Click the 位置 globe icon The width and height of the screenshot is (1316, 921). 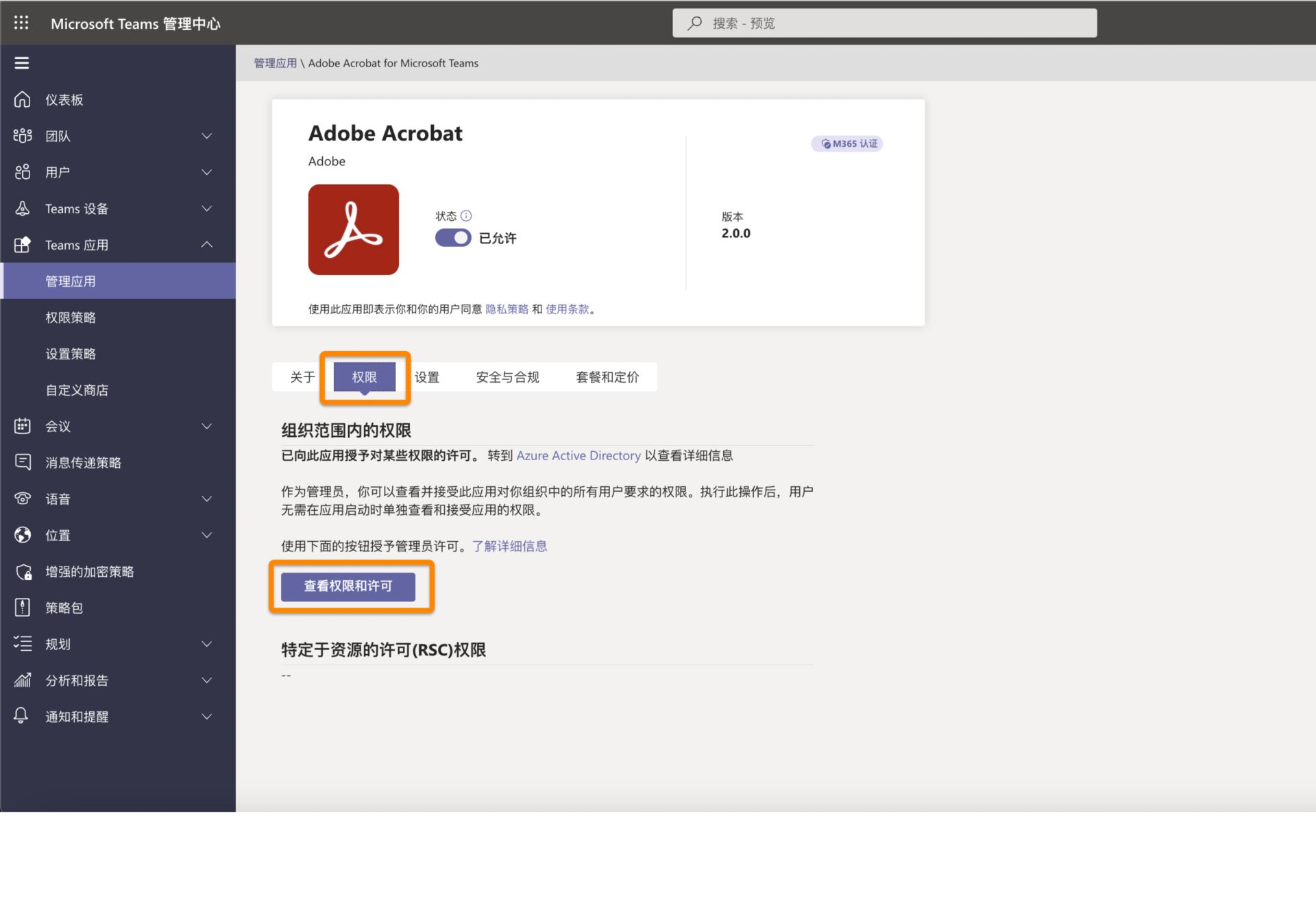[x=23, y=535]
